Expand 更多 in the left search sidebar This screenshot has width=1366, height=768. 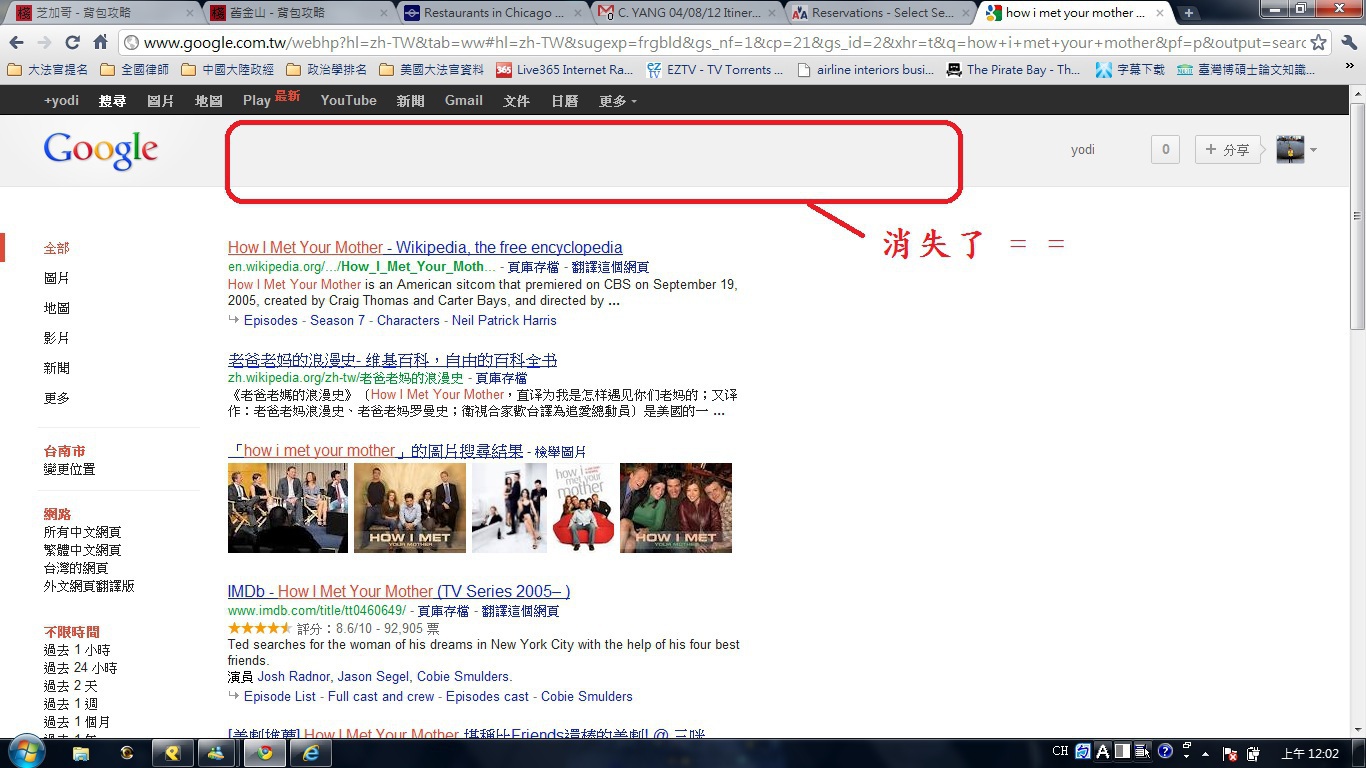56,398
